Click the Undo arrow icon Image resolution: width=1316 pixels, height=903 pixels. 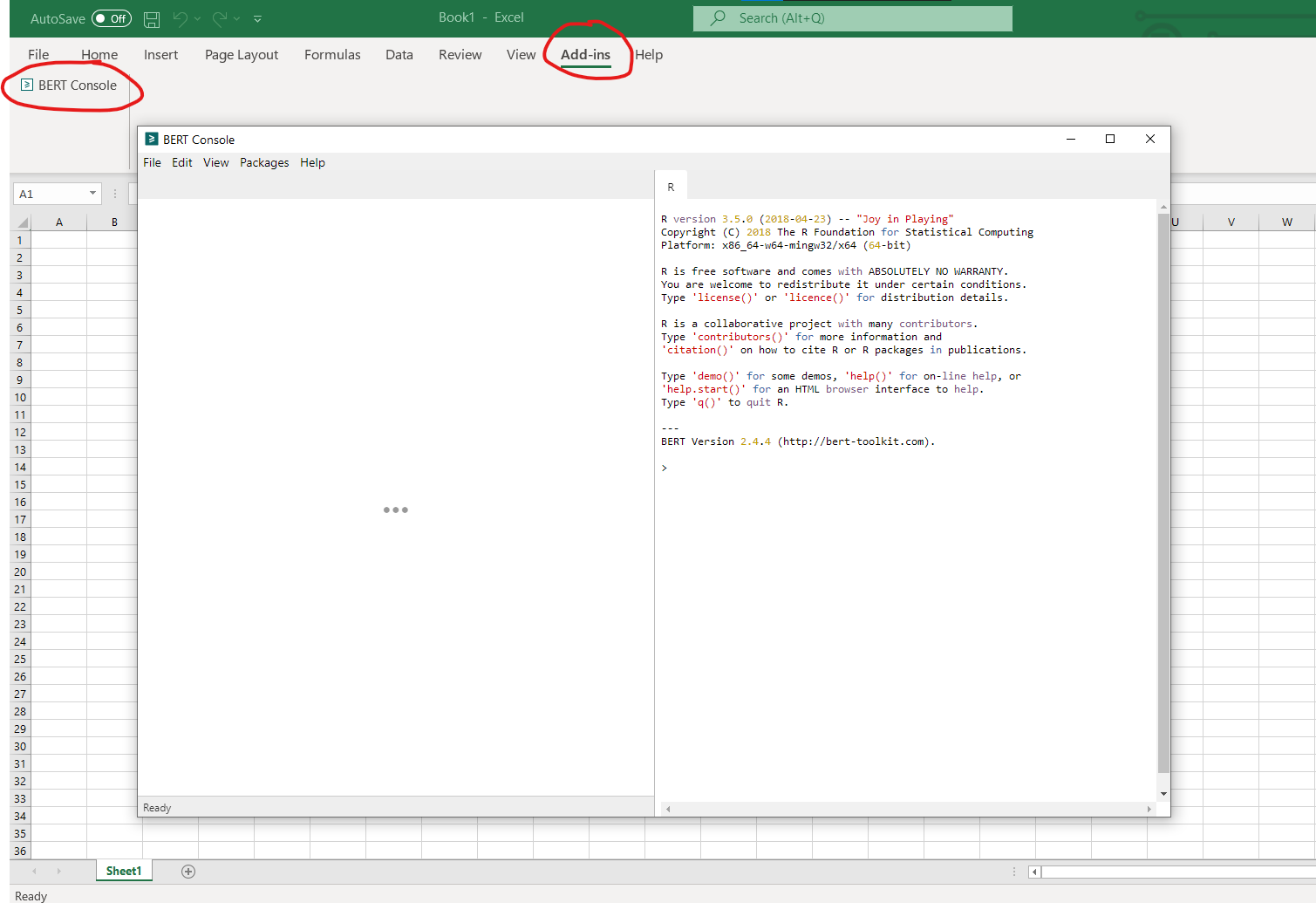180,18
